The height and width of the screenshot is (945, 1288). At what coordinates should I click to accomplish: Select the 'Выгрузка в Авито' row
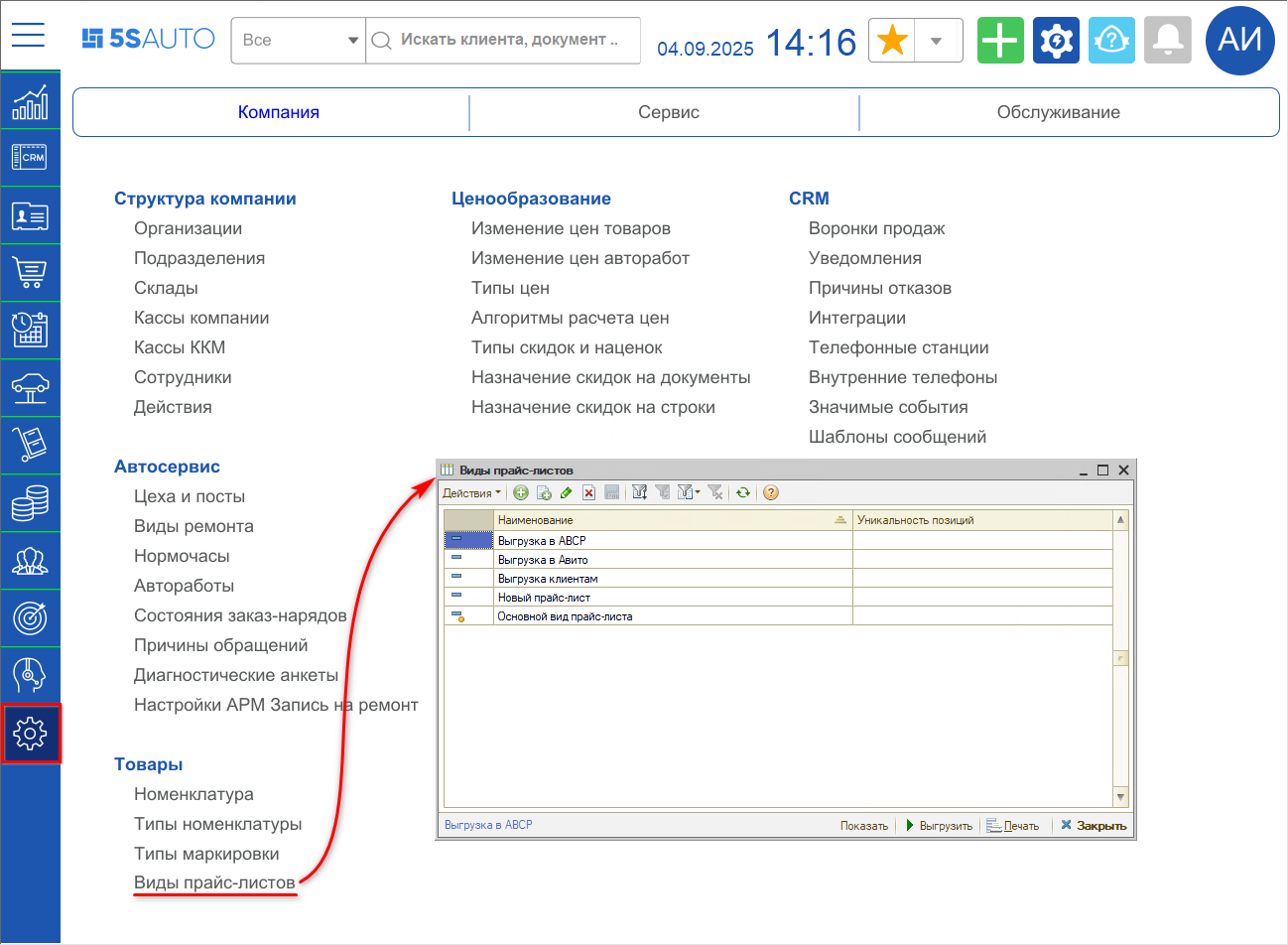pos(543,560)
